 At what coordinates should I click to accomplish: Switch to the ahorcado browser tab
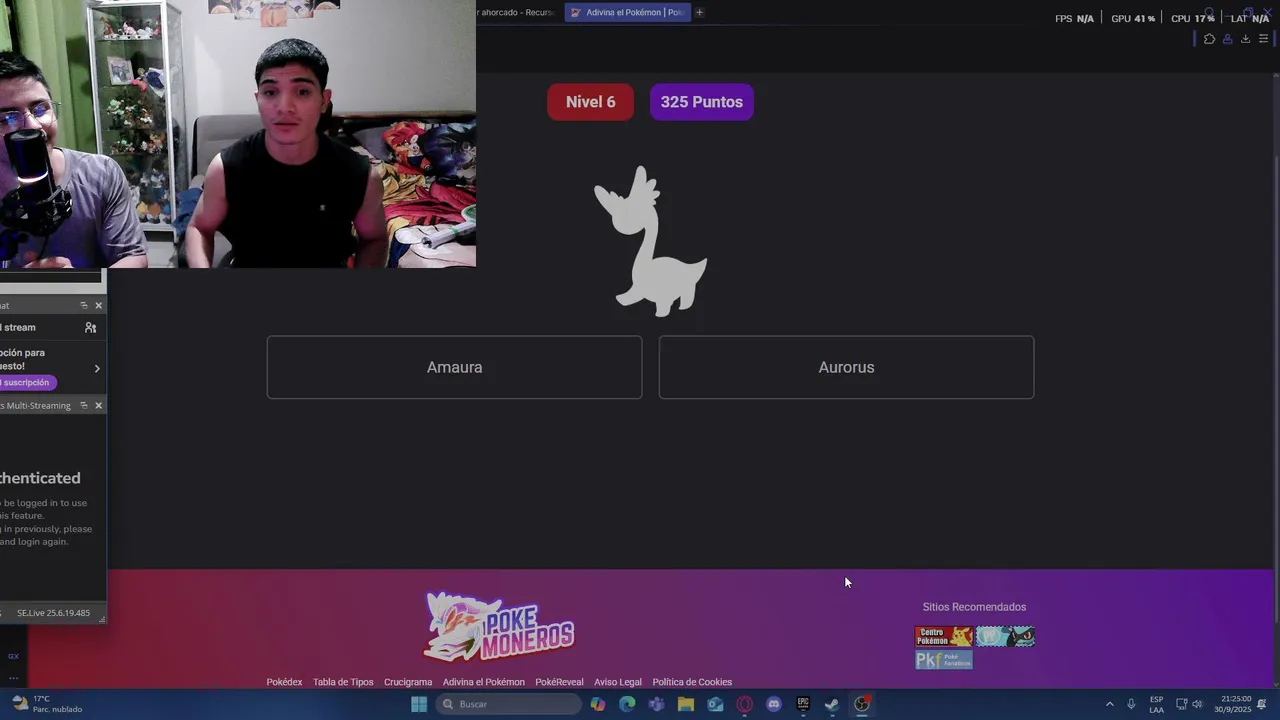(x=517, y=12)
